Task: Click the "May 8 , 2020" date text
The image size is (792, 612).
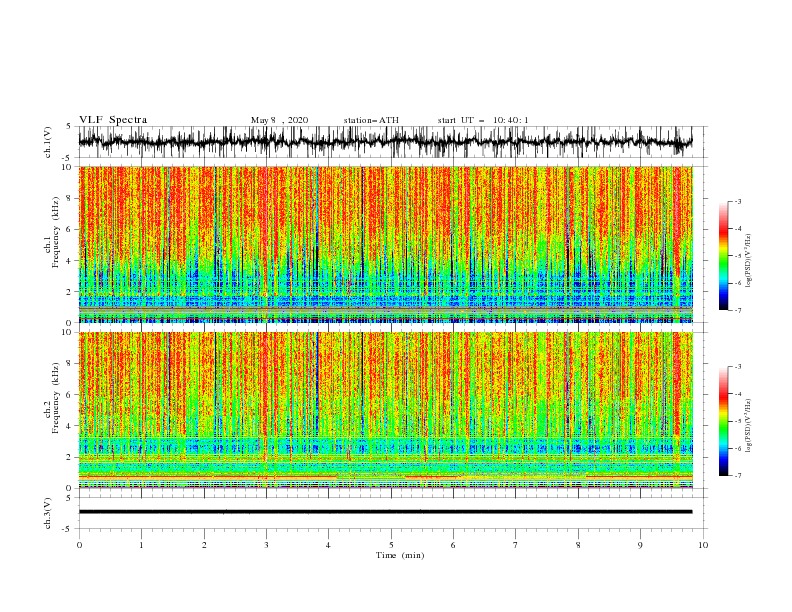Action: (x=279, y=120)
